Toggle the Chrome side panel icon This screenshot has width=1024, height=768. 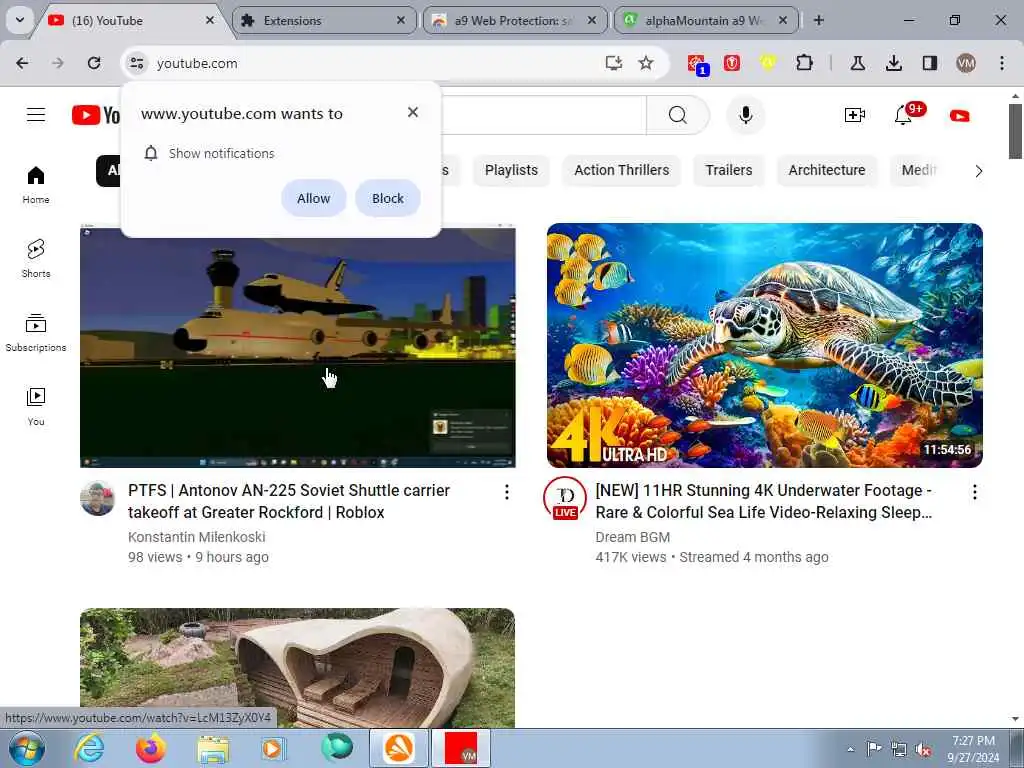click(929, 63)
